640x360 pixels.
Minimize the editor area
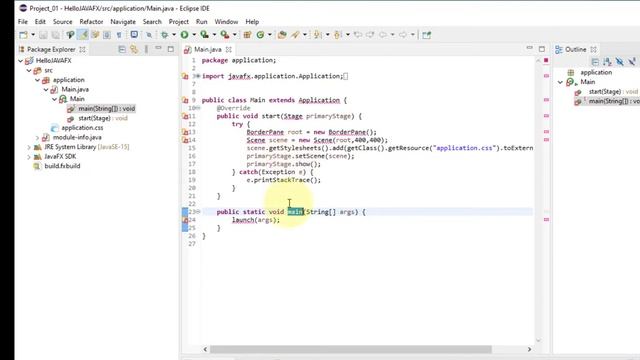529,49
